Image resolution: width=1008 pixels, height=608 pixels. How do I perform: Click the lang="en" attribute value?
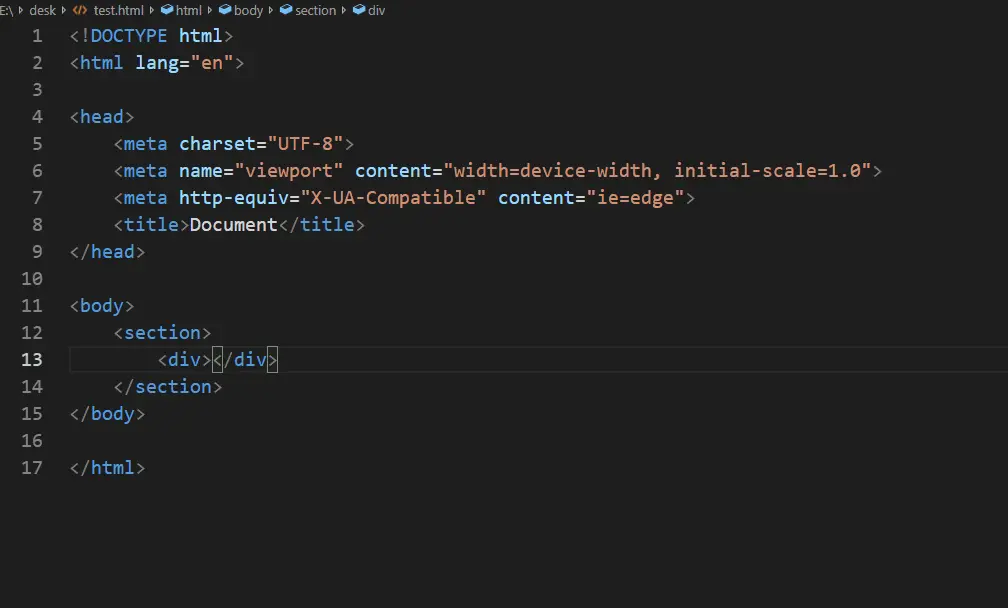click(x=212, y=63)
